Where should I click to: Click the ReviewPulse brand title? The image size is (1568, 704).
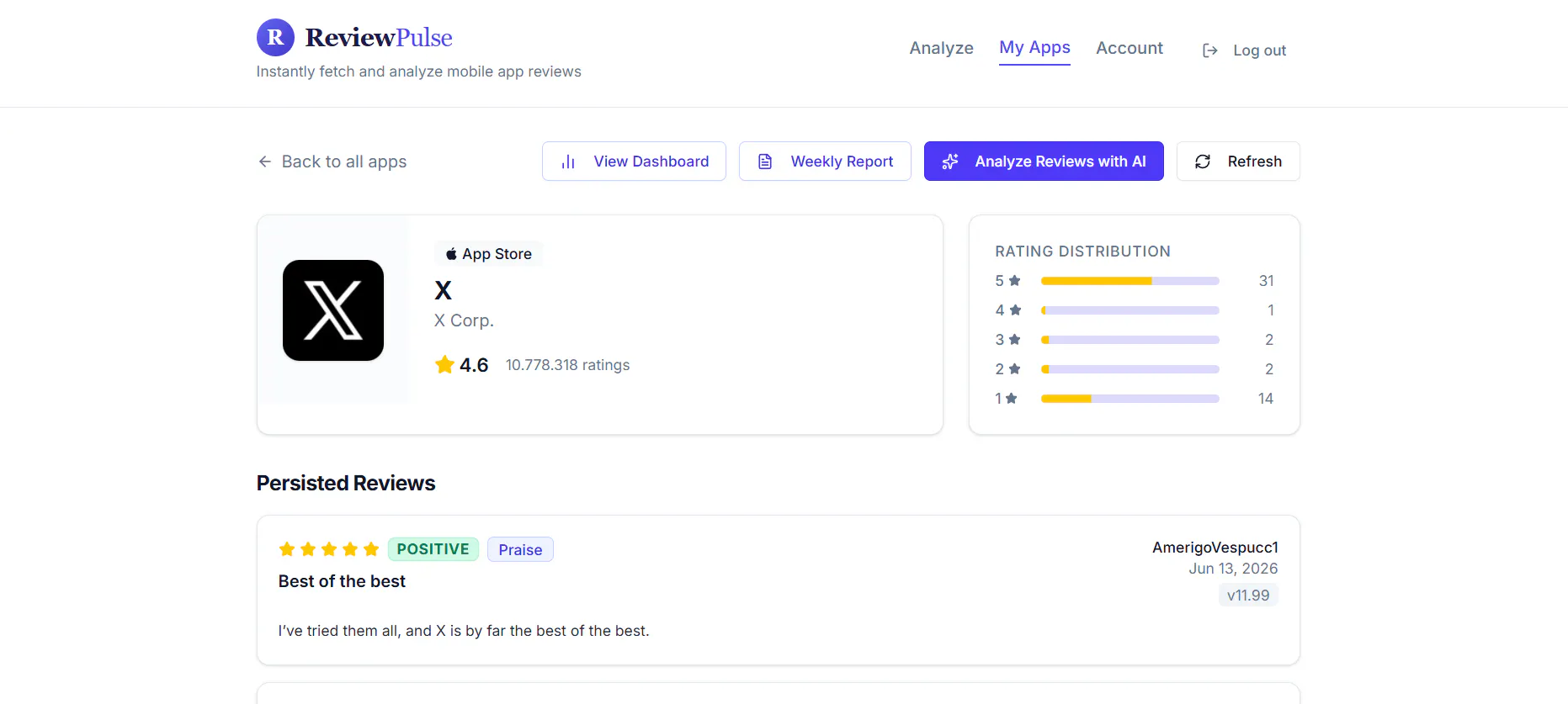[x=379, y=38]
